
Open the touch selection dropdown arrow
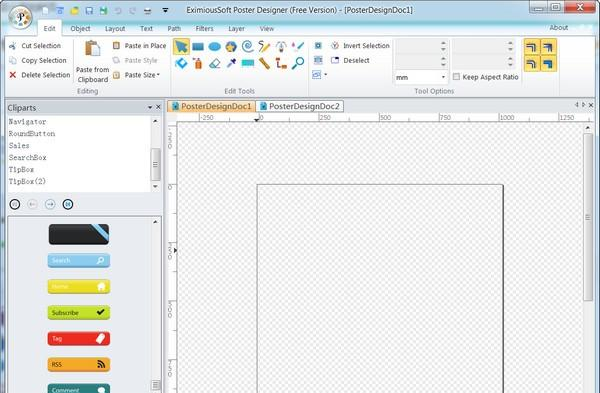click(326, 75)
